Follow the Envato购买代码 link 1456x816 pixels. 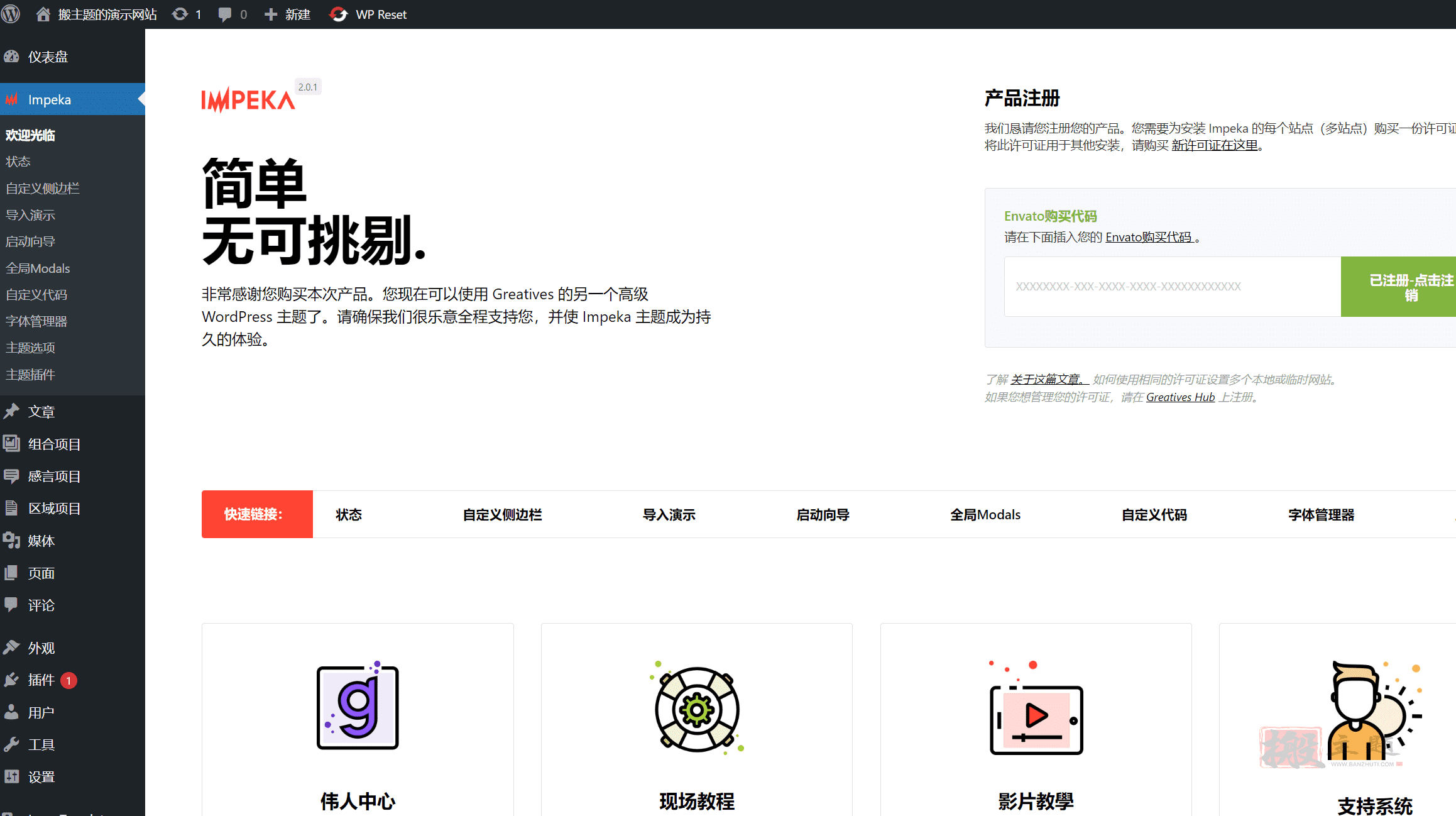pos(1149,237)
